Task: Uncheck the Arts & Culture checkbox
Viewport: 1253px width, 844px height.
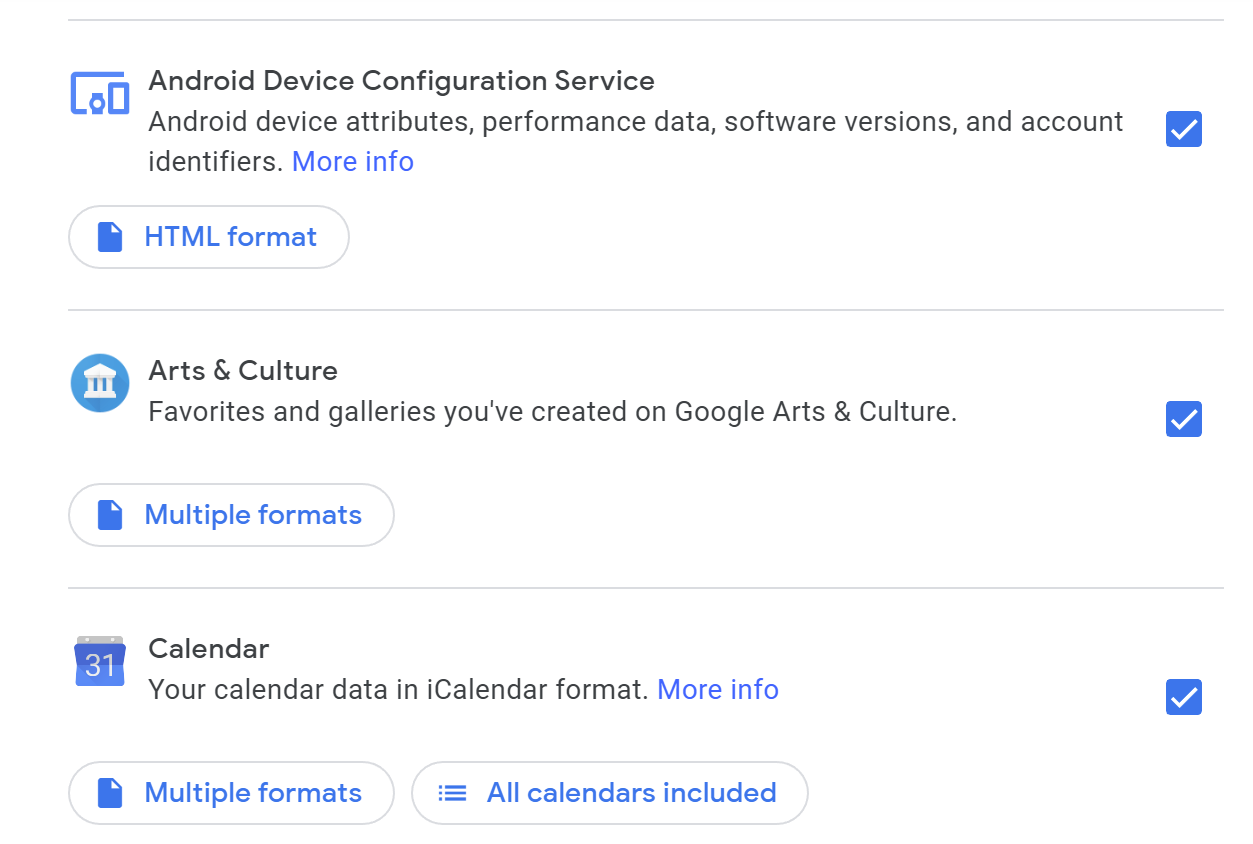Action: click(x=1183, y=419)
